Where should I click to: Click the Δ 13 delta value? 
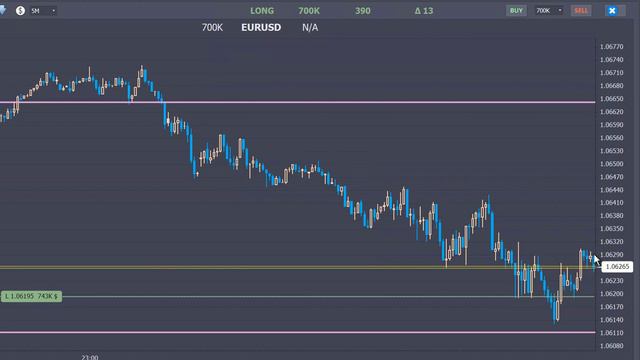(424, 11)
